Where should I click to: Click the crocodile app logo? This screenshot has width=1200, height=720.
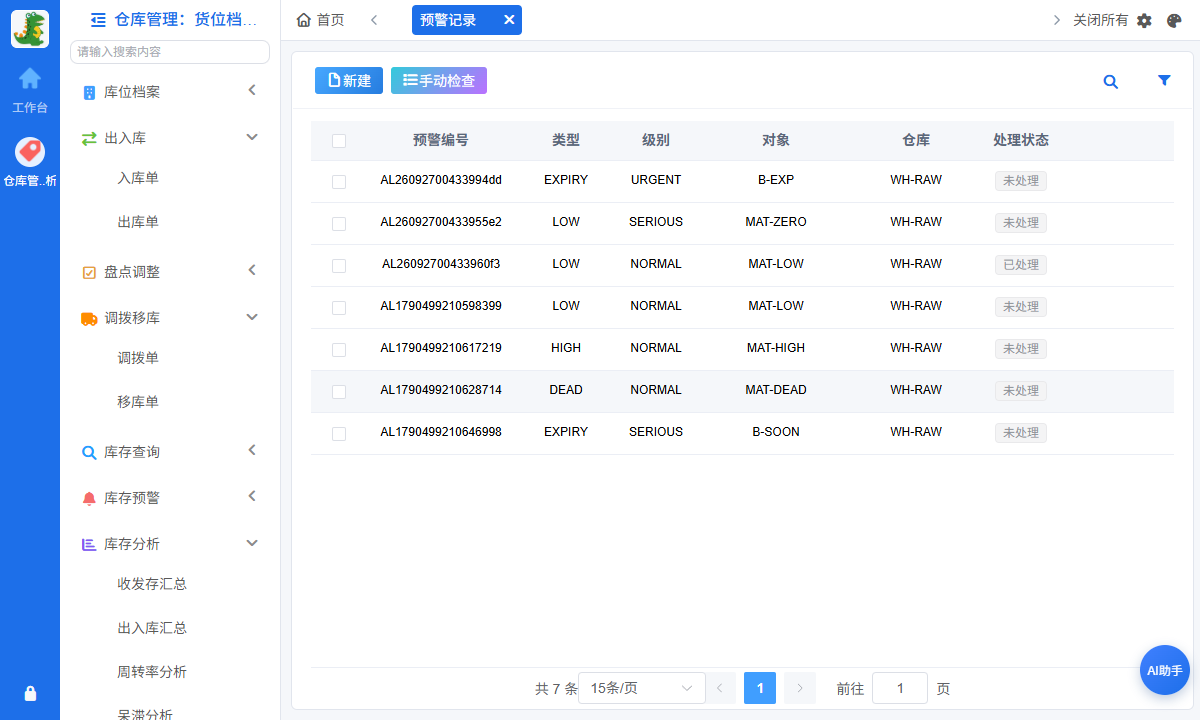pos(30,29)
